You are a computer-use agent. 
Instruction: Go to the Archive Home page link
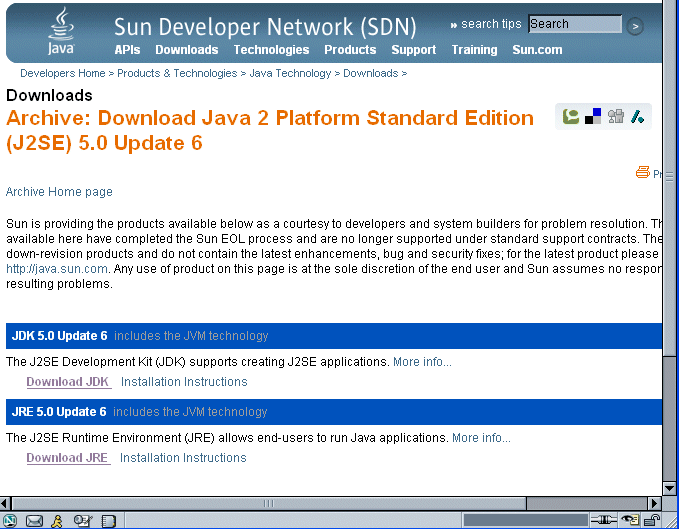[x=59, y=192]
